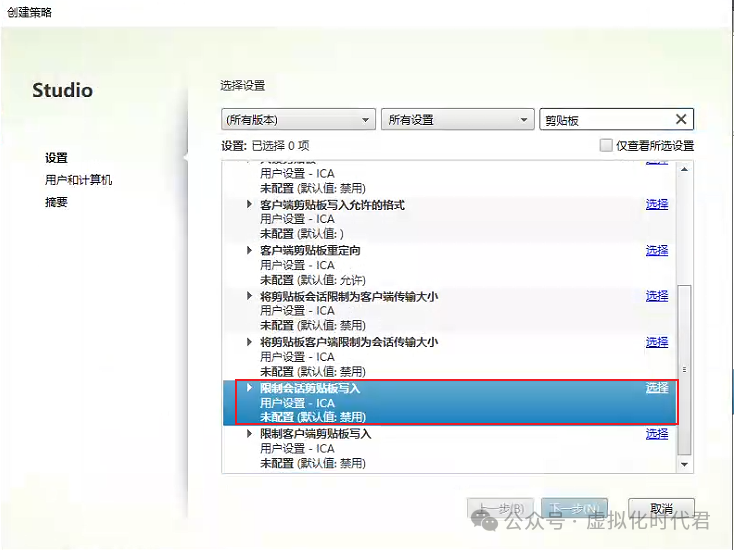The image size is (734, 550).
Task: Select the 限制客户端剪贴板写入 setting title
Action: (316, 434)
